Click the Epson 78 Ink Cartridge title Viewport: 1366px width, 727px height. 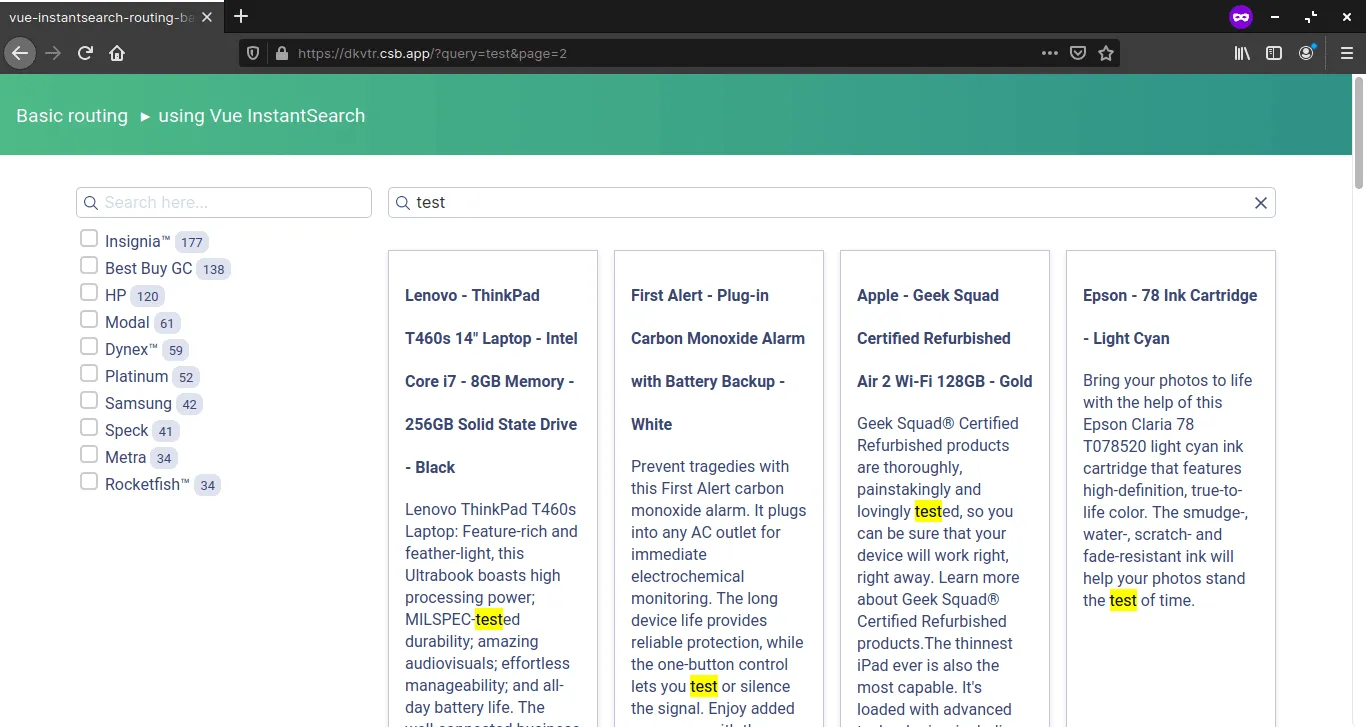tap(1170, 317)
